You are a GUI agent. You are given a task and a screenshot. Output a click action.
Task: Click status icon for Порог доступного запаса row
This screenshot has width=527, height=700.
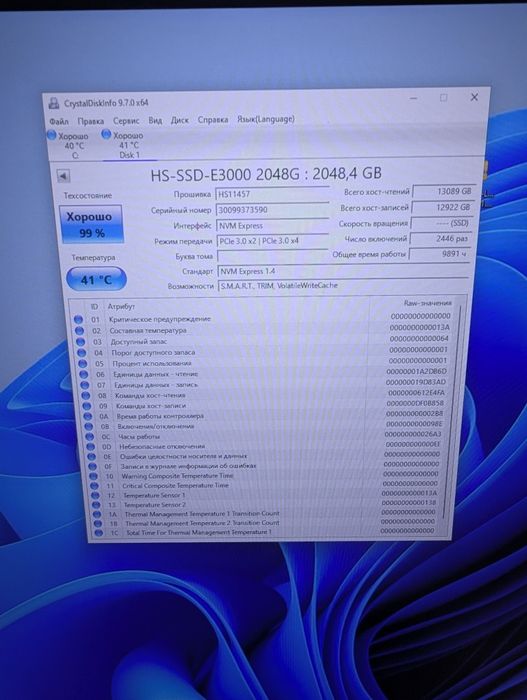(x=82, y=352)
